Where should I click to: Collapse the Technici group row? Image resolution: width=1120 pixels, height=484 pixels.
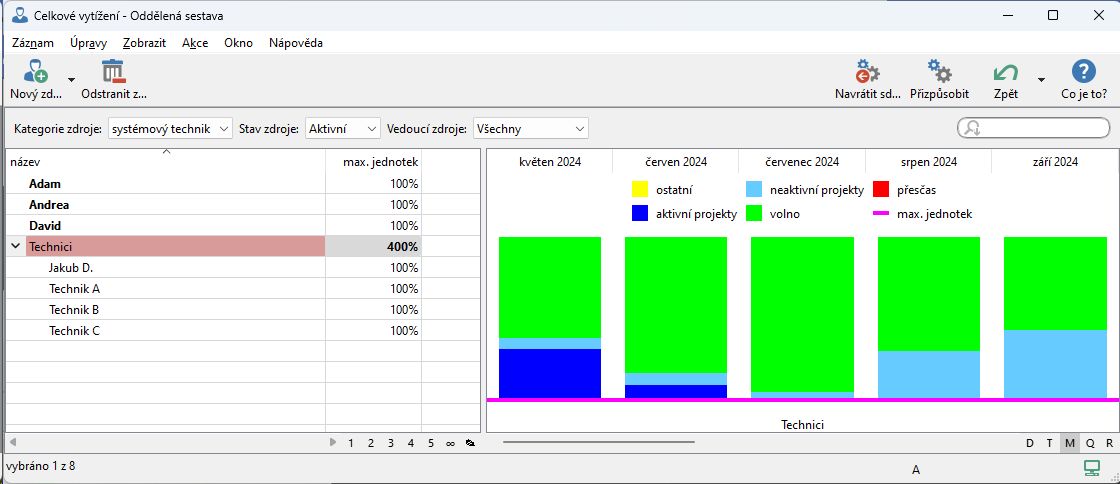click(x=16, y=246)
